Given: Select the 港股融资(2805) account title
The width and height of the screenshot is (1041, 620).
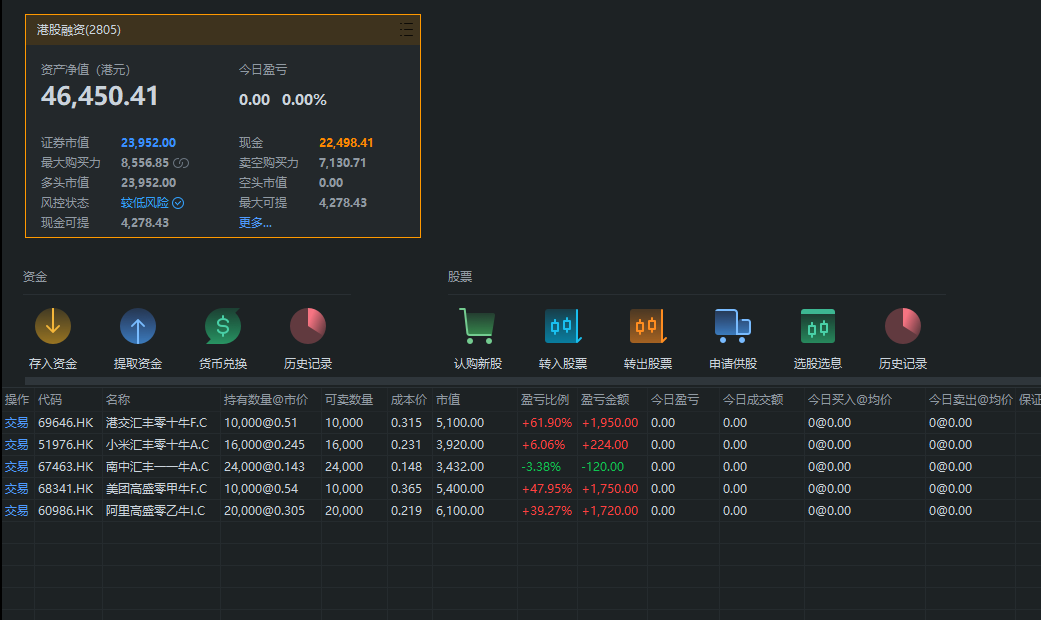Looking at the screenshot, I should (x=79, y=30).
